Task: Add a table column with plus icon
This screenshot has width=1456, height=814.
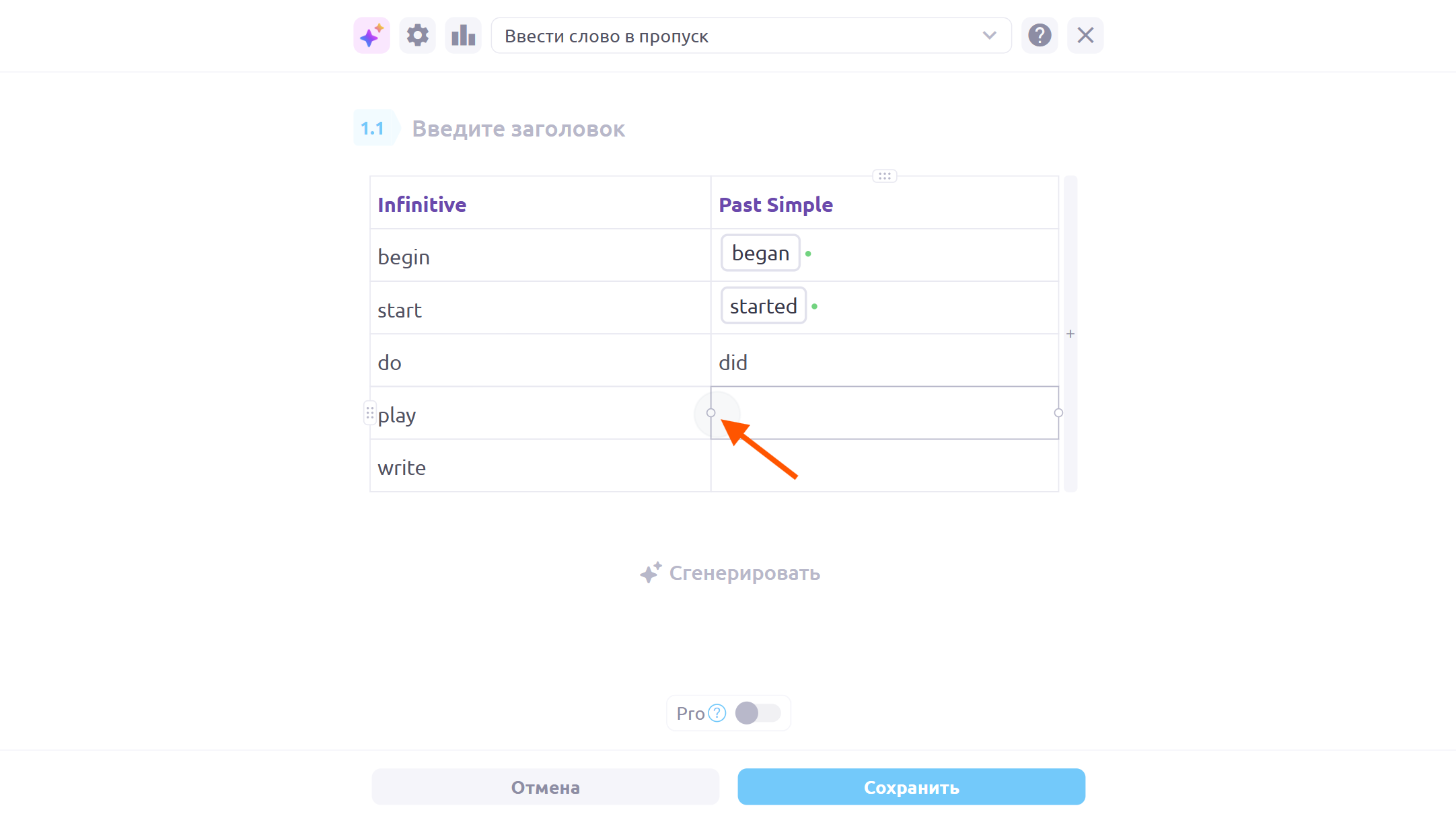Action: [1070, 334]
